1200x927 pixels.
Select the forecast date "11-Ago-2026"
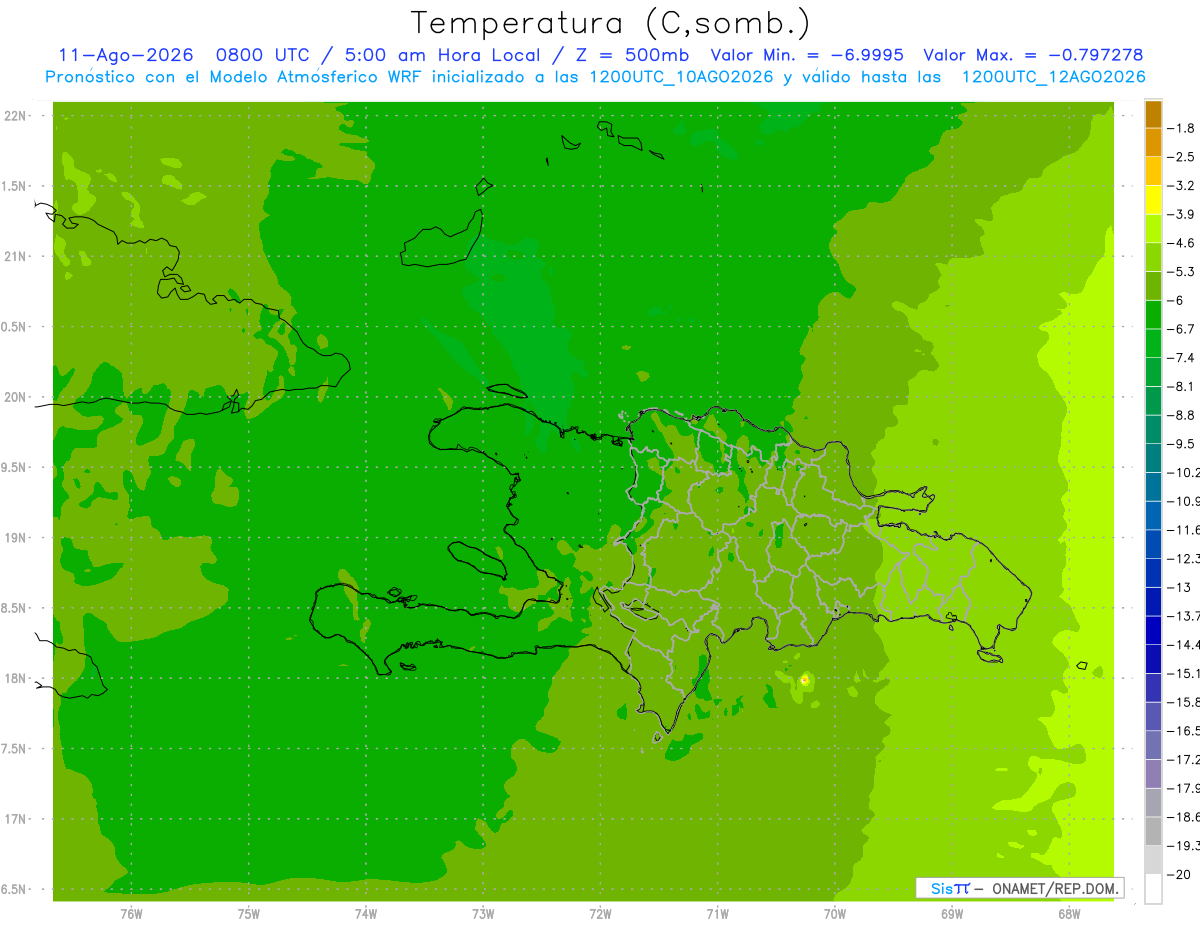click(x=125, y=55)
